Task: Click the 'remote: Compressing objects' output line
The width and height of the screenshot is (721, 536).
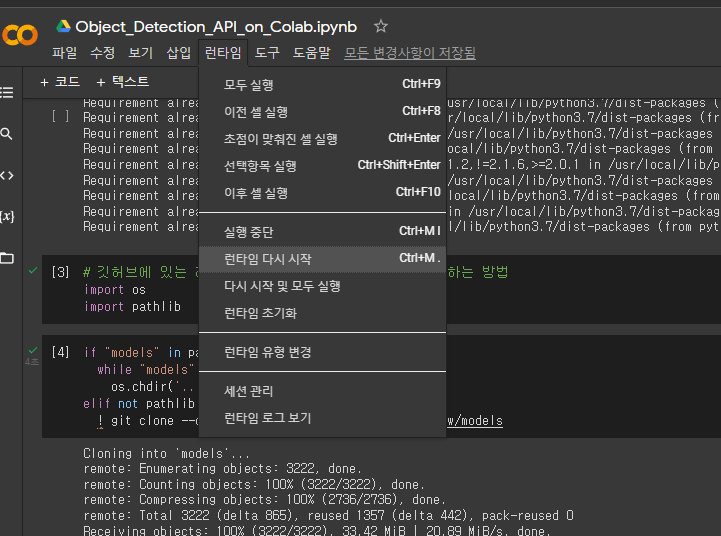Action: pos(264,500)
